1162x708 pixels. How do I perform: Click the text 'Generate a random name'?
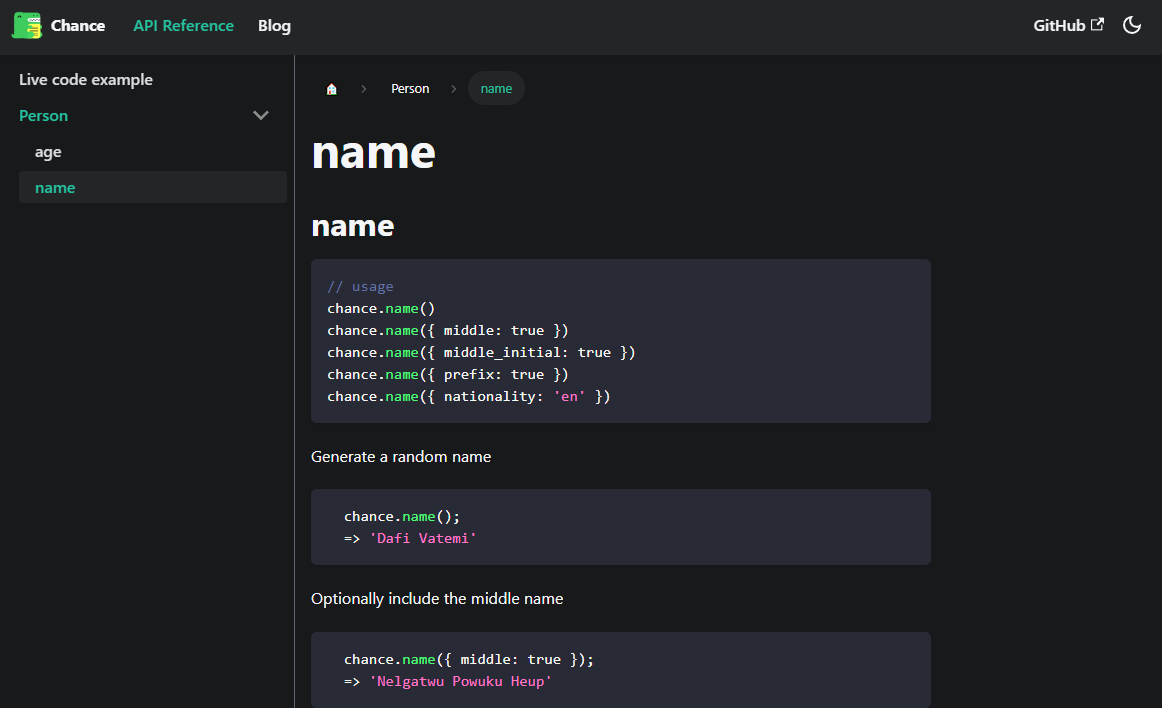tap(401, 457)
